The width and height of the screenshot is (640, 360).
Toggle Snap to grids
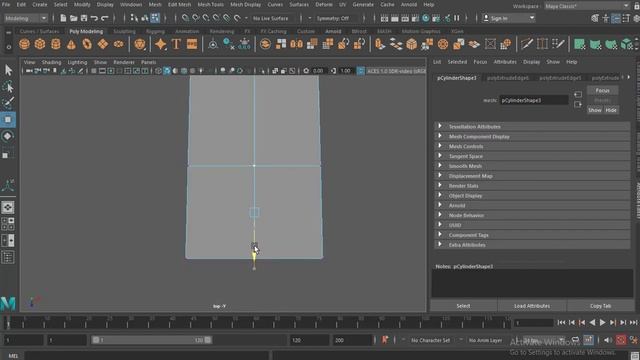coord(185,18)
